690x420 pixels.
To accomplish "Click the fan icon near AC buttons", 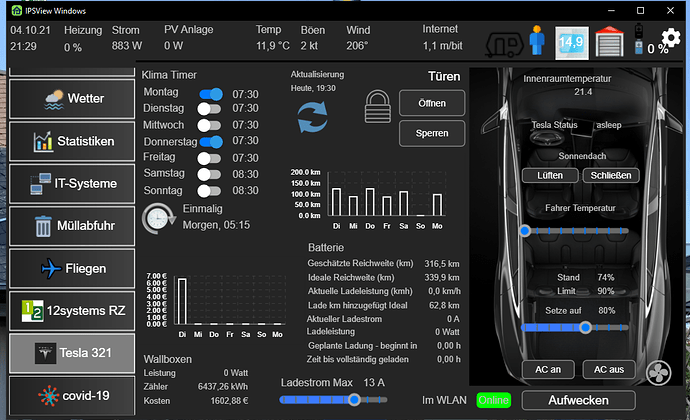I will [x=658, y=373].
